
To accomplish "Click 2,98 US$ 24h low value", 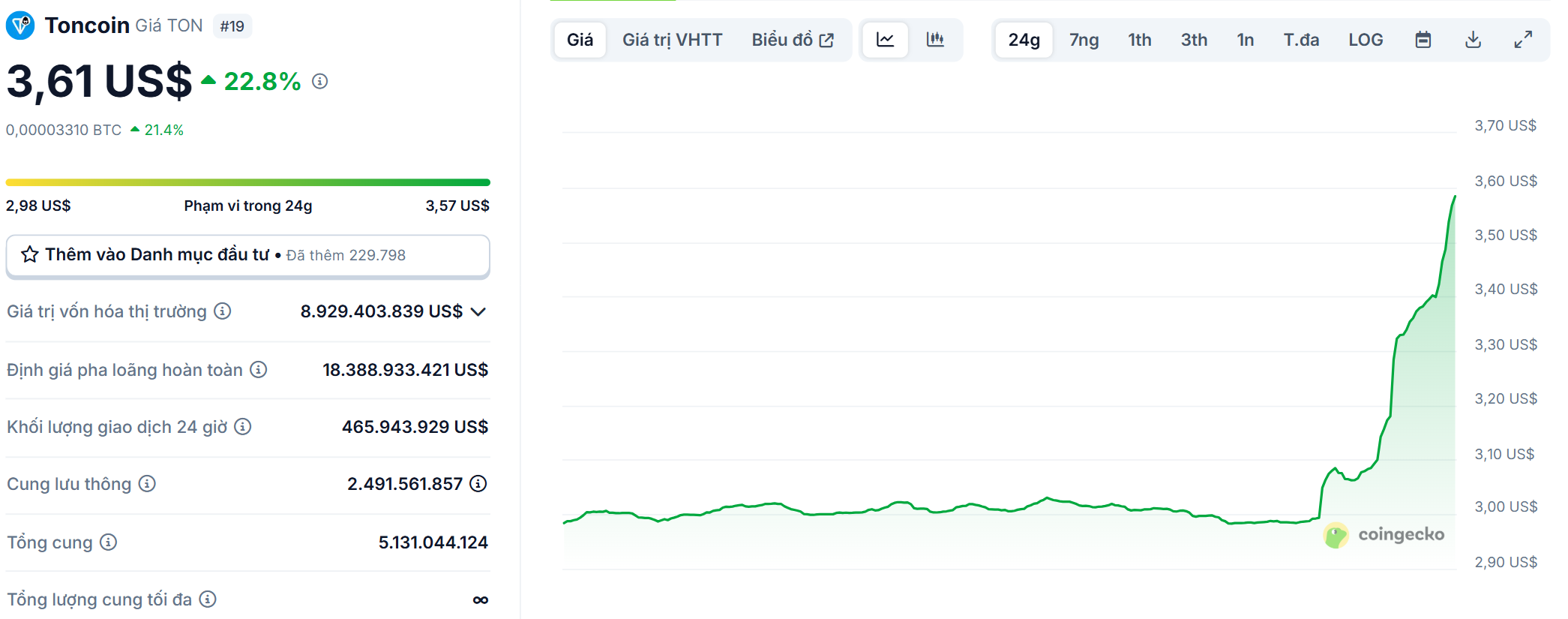I will [38, 206].
